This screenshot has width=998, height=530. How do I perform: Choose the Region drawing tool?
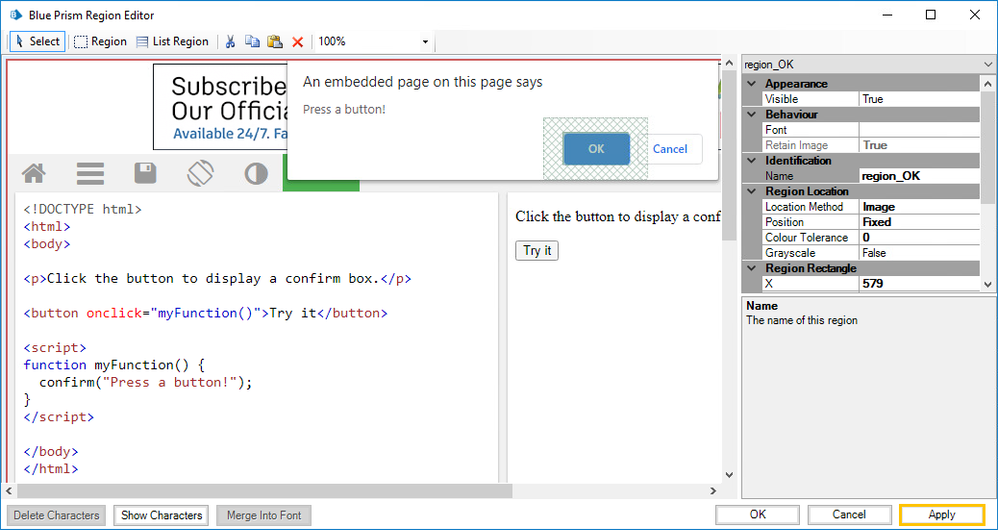point(101,42)
